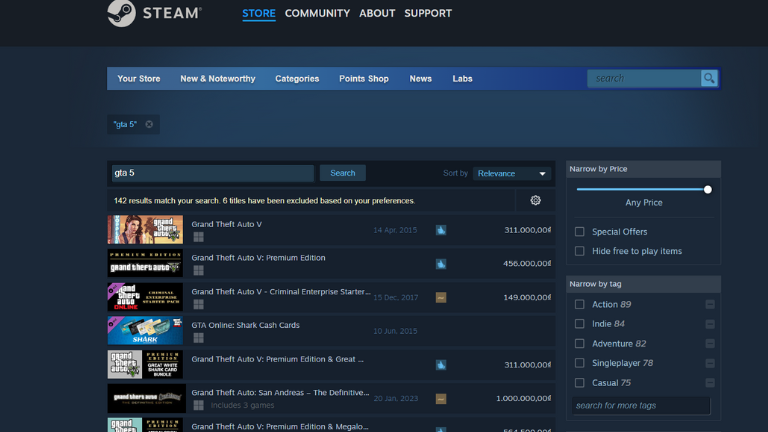Viewport: 768px width, 432px height.
Task: Click Windows platform icon under Grand Theft Auto V
Action: tap(198, 237)
